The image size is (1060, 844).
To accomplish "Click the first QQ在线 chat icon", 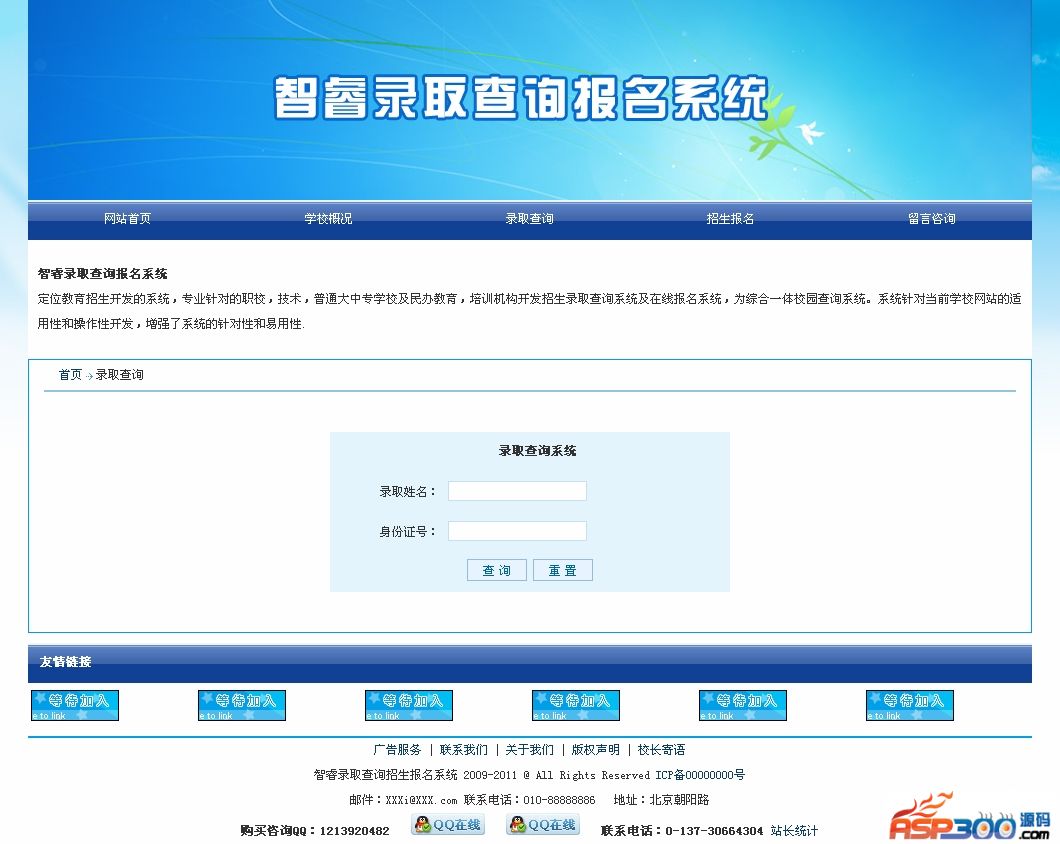I will coord(448,824).
